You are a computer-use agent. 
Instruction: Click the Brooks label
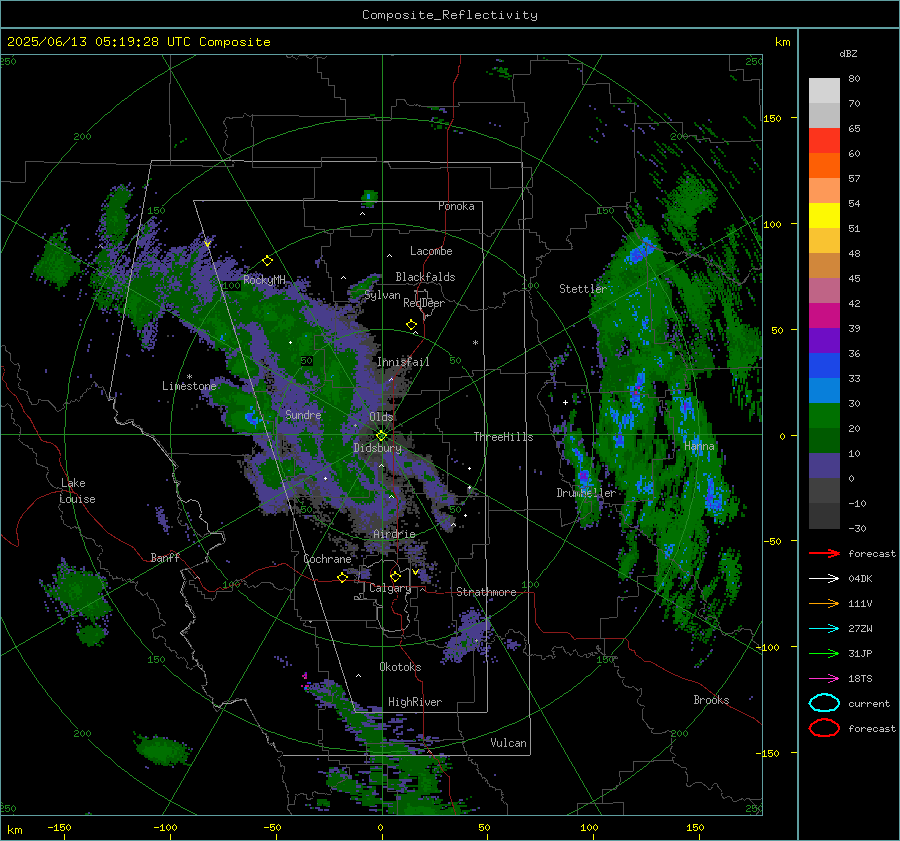point(711,700)
